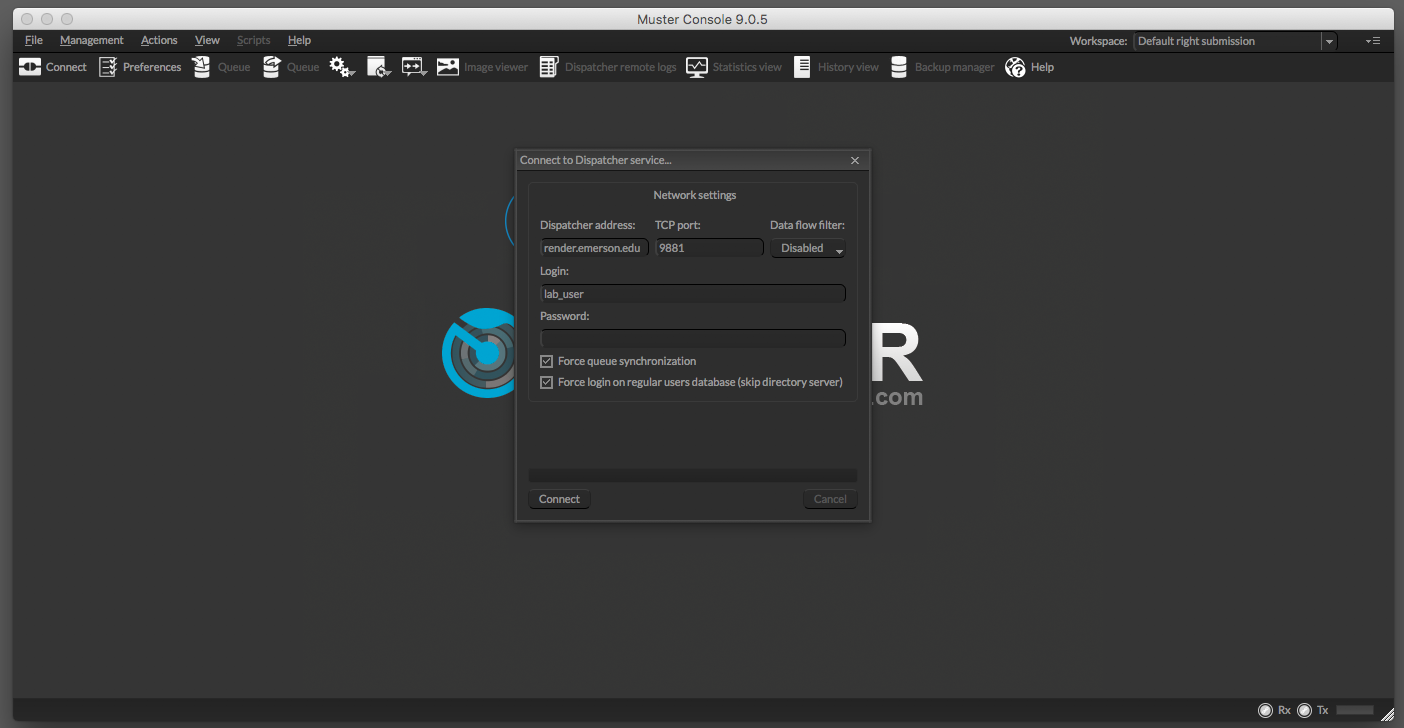Open the Help menu in menu bar
Viewport: 1404px width, 728px height.
[x=299, y=40]
